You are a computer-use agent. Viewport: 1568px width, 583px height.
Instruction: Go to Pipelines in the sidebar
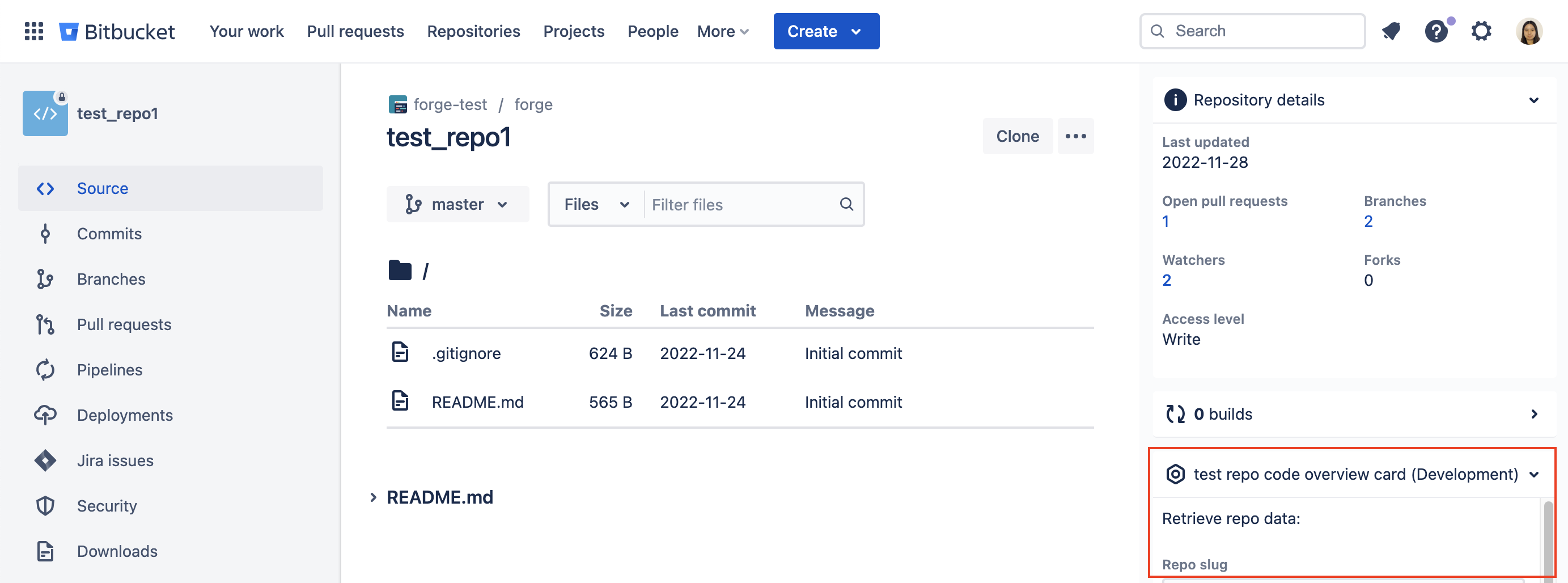click(109, 370)
